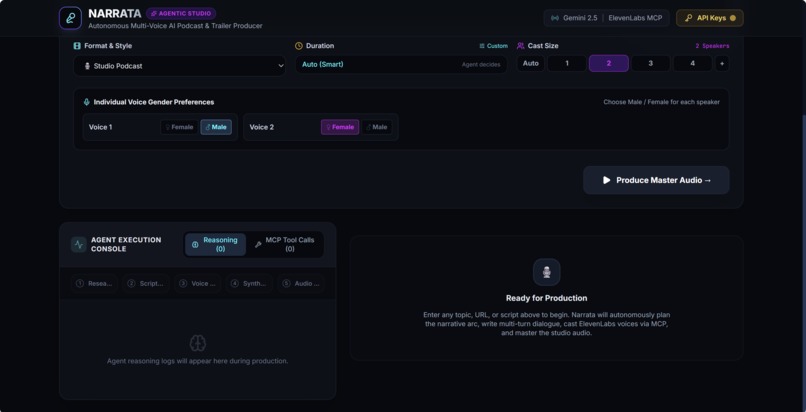Select step 3 Voice pipeline stage
Viewport: 806px width, 412px height.
point(198,284)
